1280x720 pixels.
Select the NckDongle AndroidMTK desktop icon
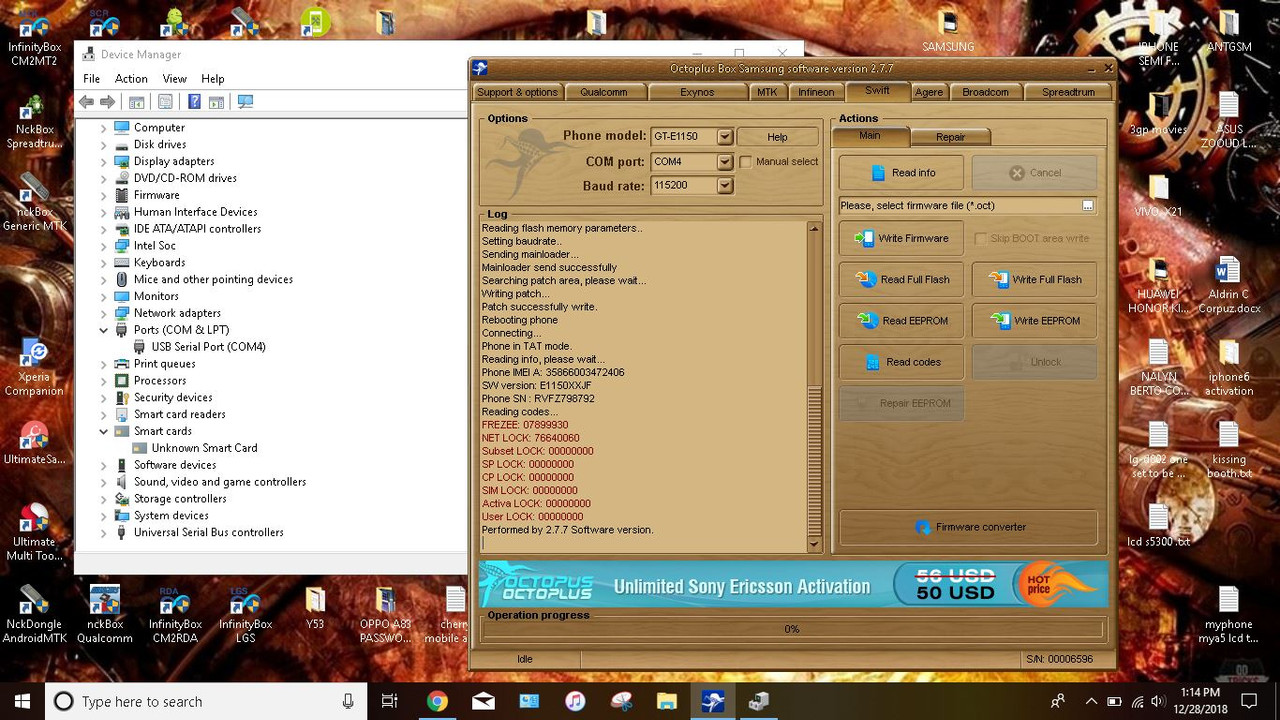[35, 615]
